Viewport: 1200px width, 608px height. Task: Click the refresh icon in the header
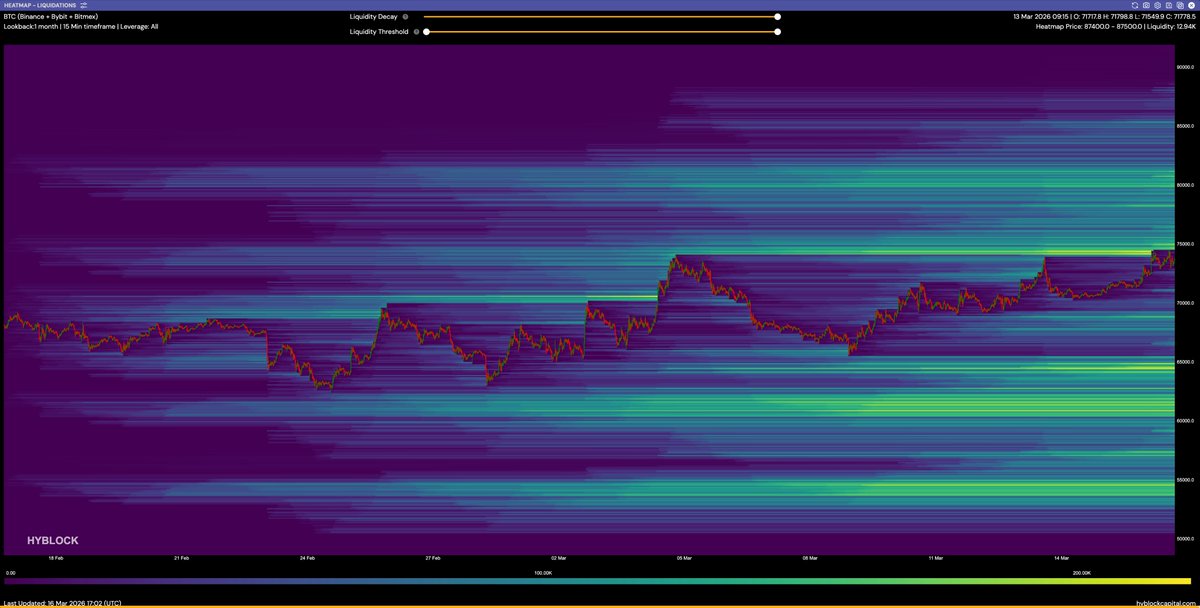pos(1135,5)
